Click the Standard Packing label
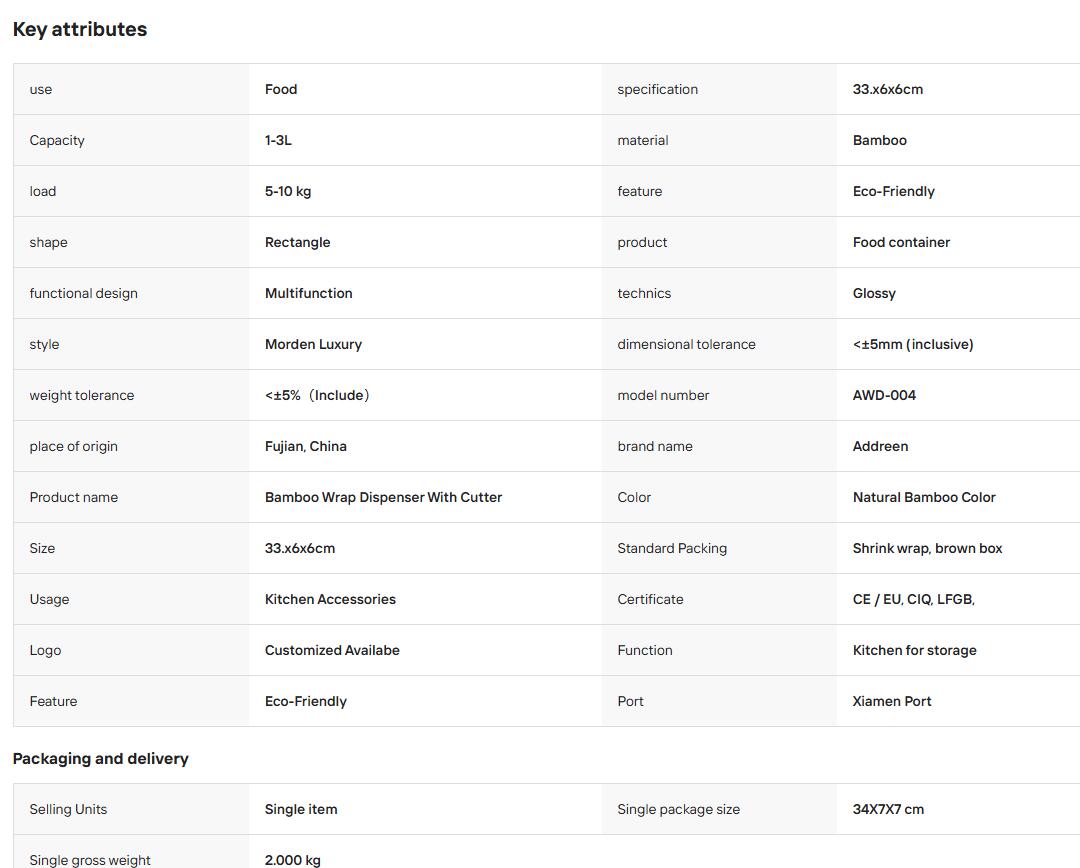Viewport: 1080px width, 868px height. tap(672, 548)
